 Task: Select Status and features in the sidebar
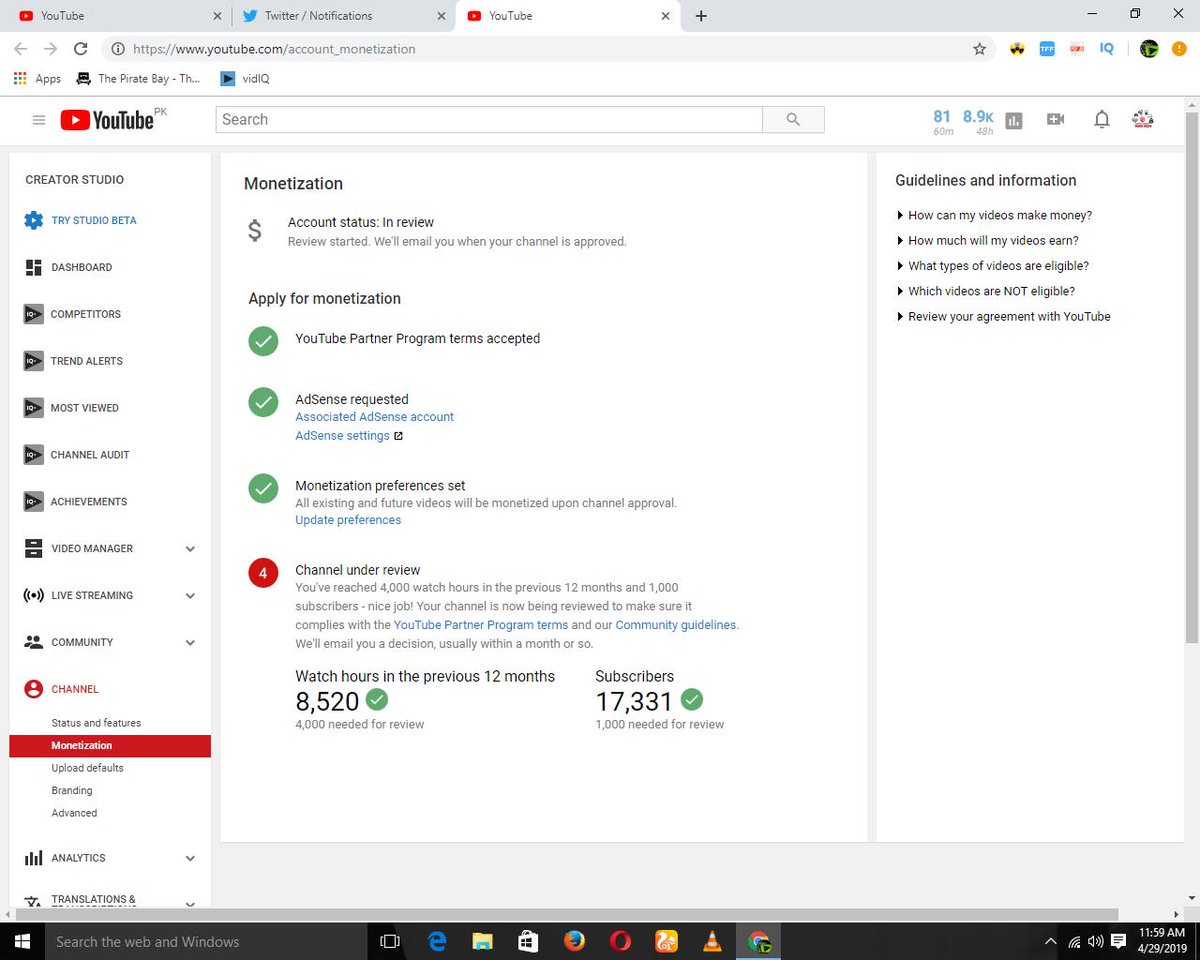click(x=96, y=723)
